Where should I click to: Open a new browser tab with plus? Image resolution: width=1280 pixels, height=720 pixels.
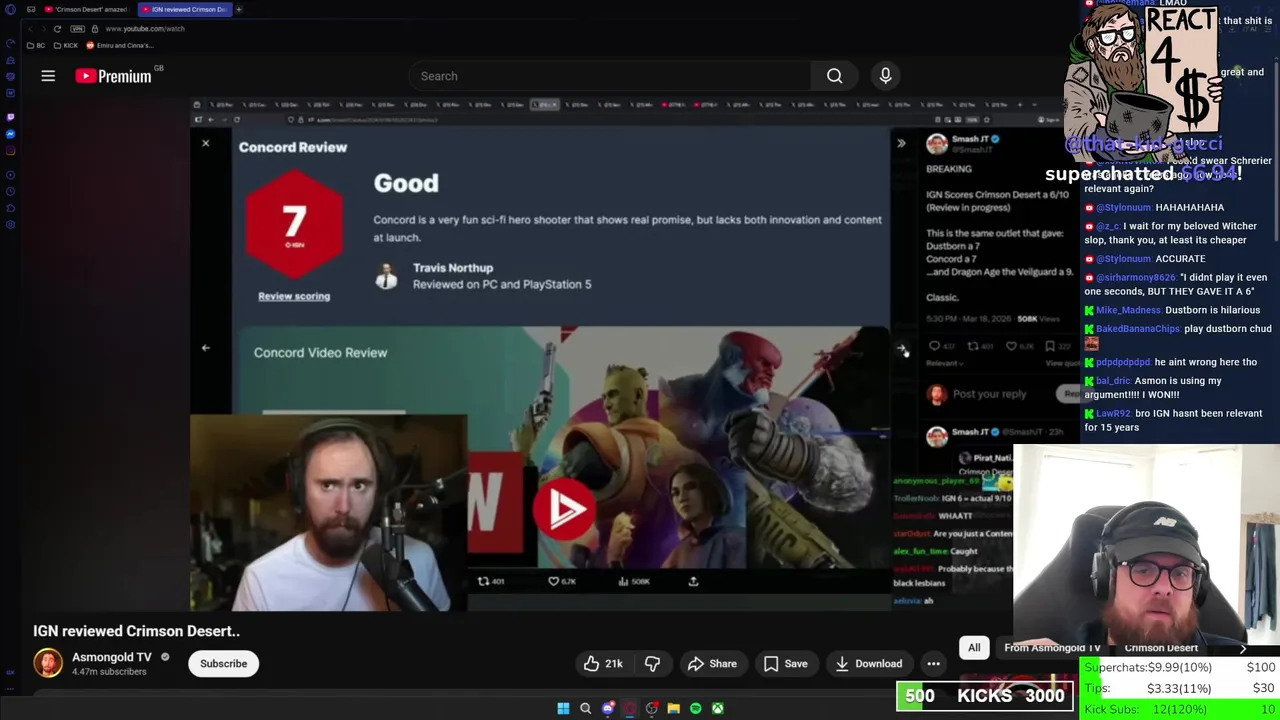[239, 9]
